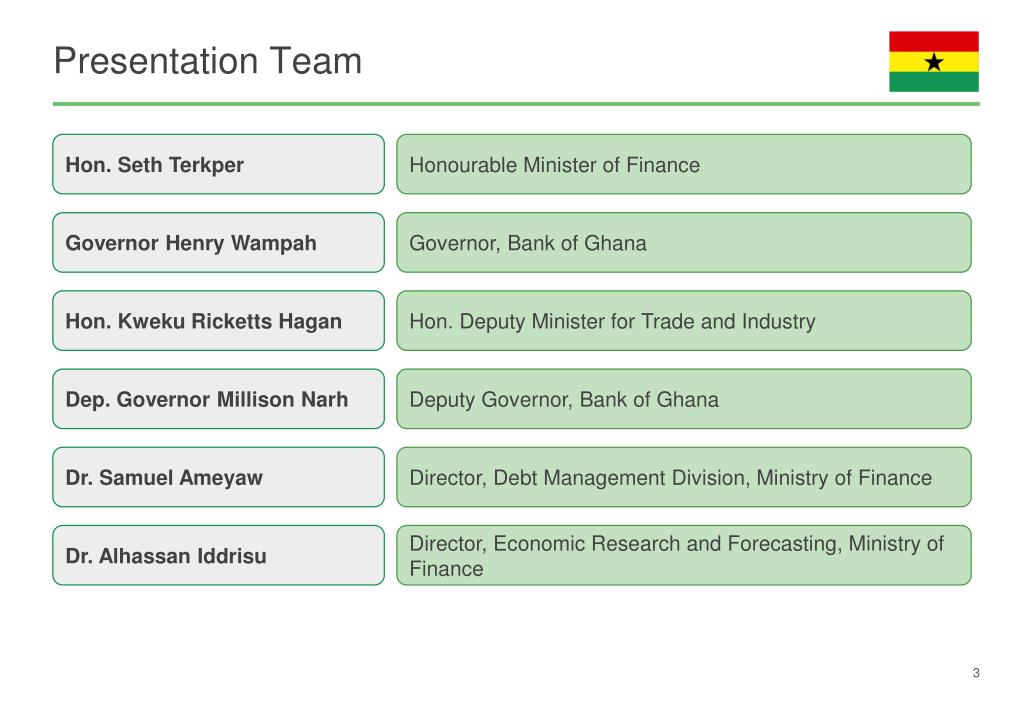Viewport: 1023px width, 708px height.
Task: Click the green stripe of the flag
Action: [934, 82]
